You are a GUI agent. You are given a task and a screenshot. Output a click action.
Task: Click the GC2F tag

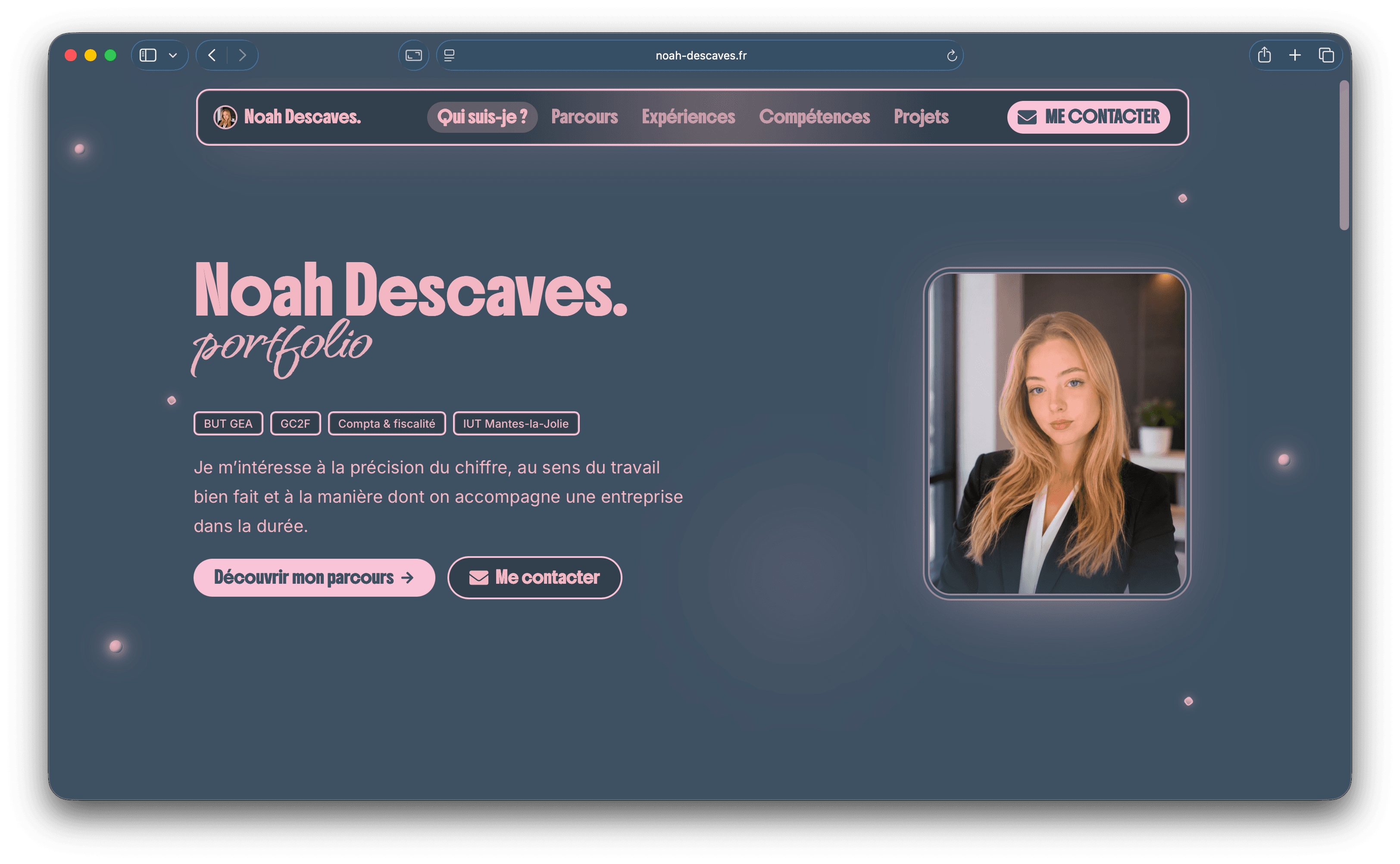(x=295, y=423)
